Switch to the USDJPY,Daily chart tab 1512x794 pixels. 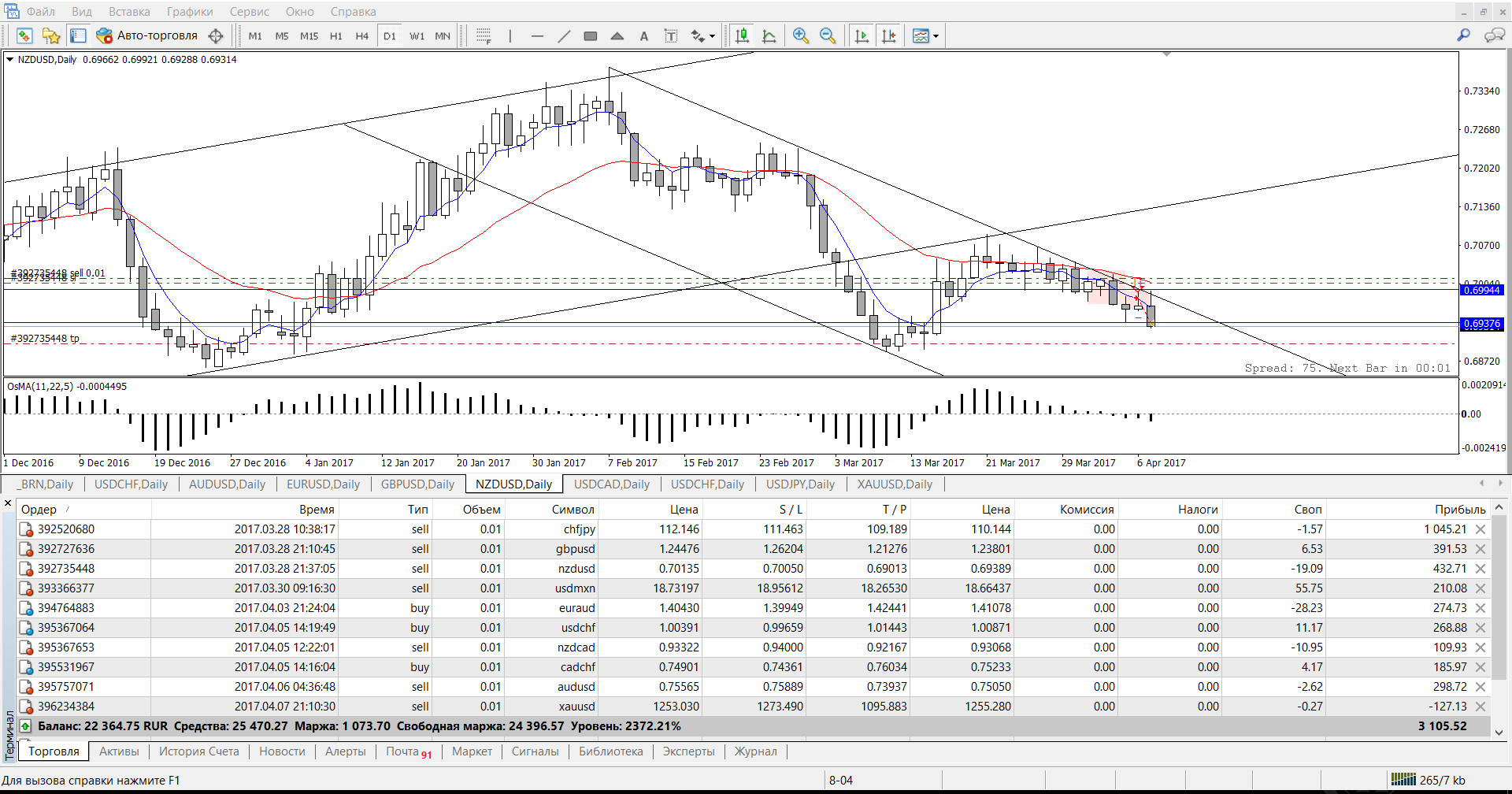tap(800, 484)
